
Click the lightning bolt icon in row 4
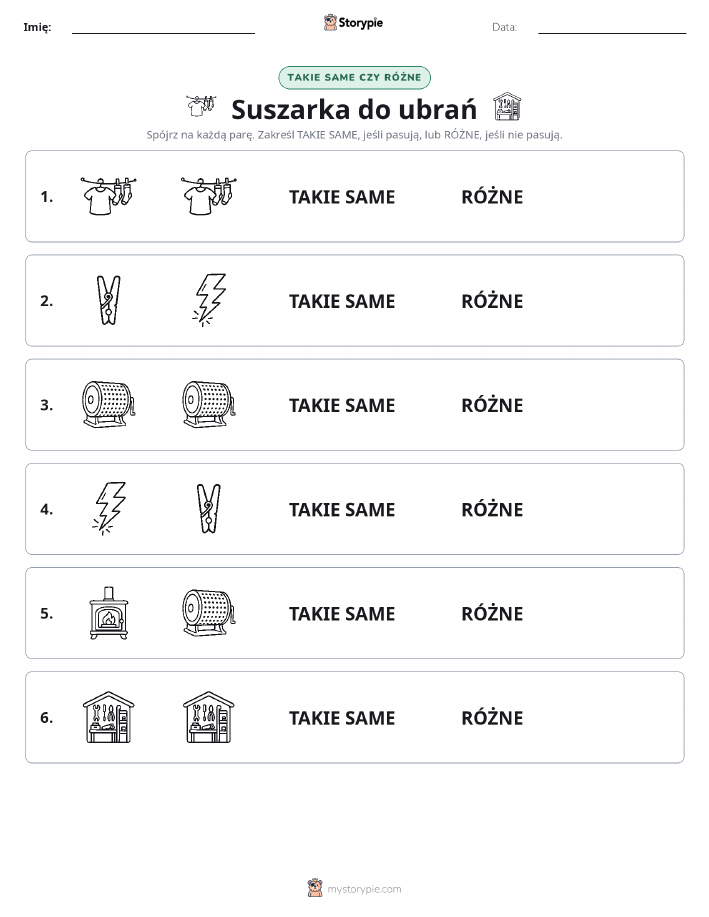(x=109, y=508)
